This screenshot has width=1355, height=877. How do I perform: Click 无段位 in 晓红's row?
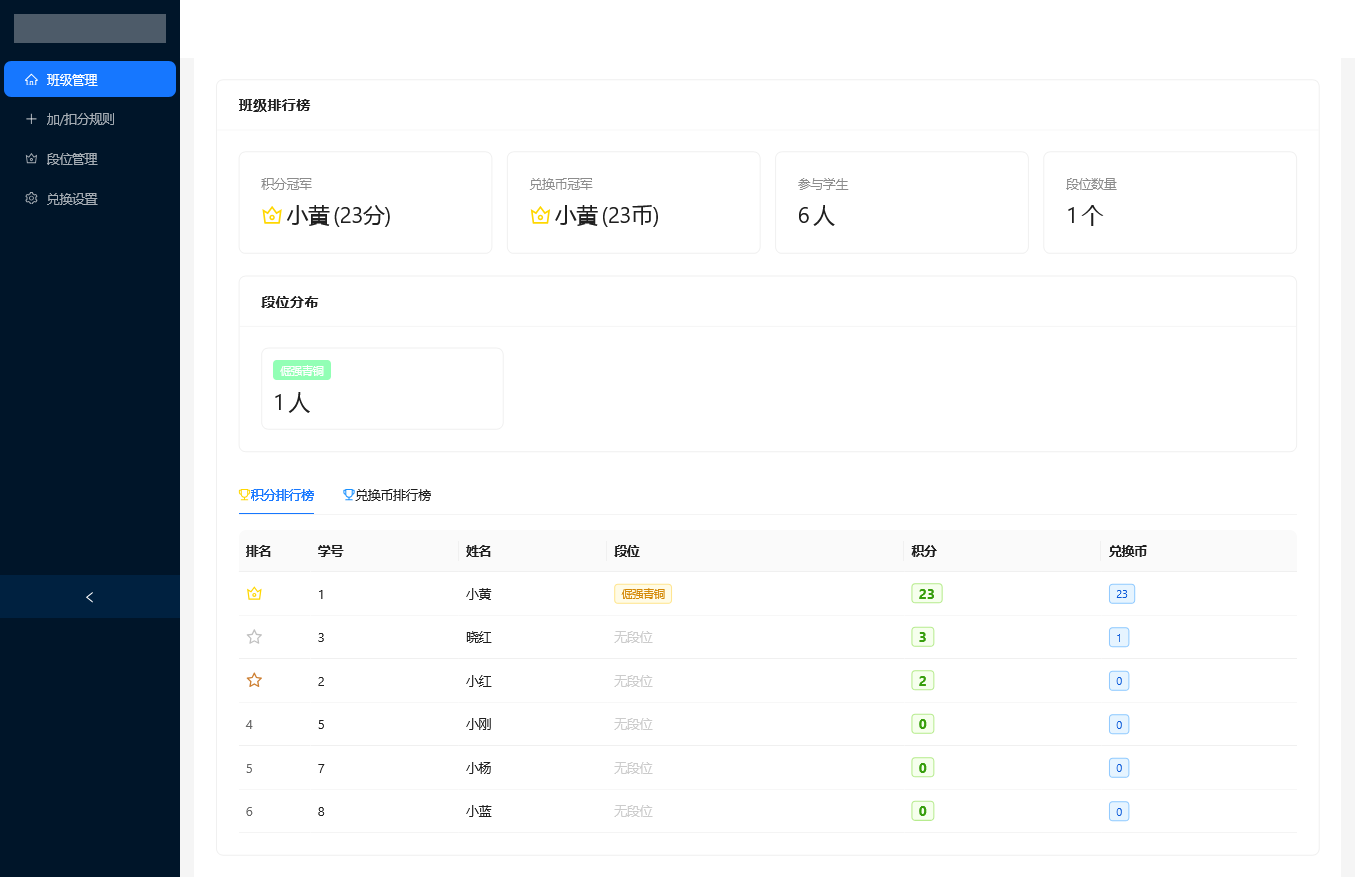click(x=633, y=637)
